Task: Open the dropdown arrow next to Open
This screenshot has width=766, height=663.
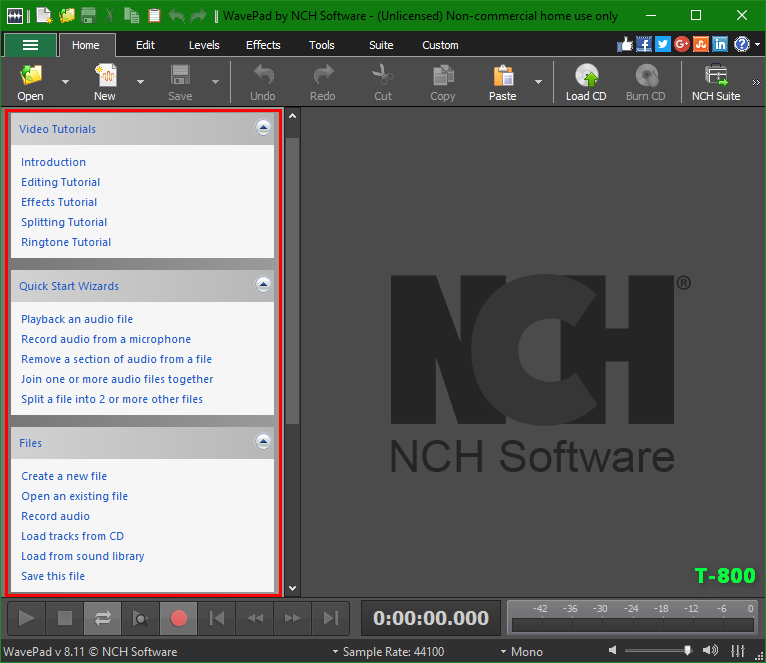Action: 65,82
